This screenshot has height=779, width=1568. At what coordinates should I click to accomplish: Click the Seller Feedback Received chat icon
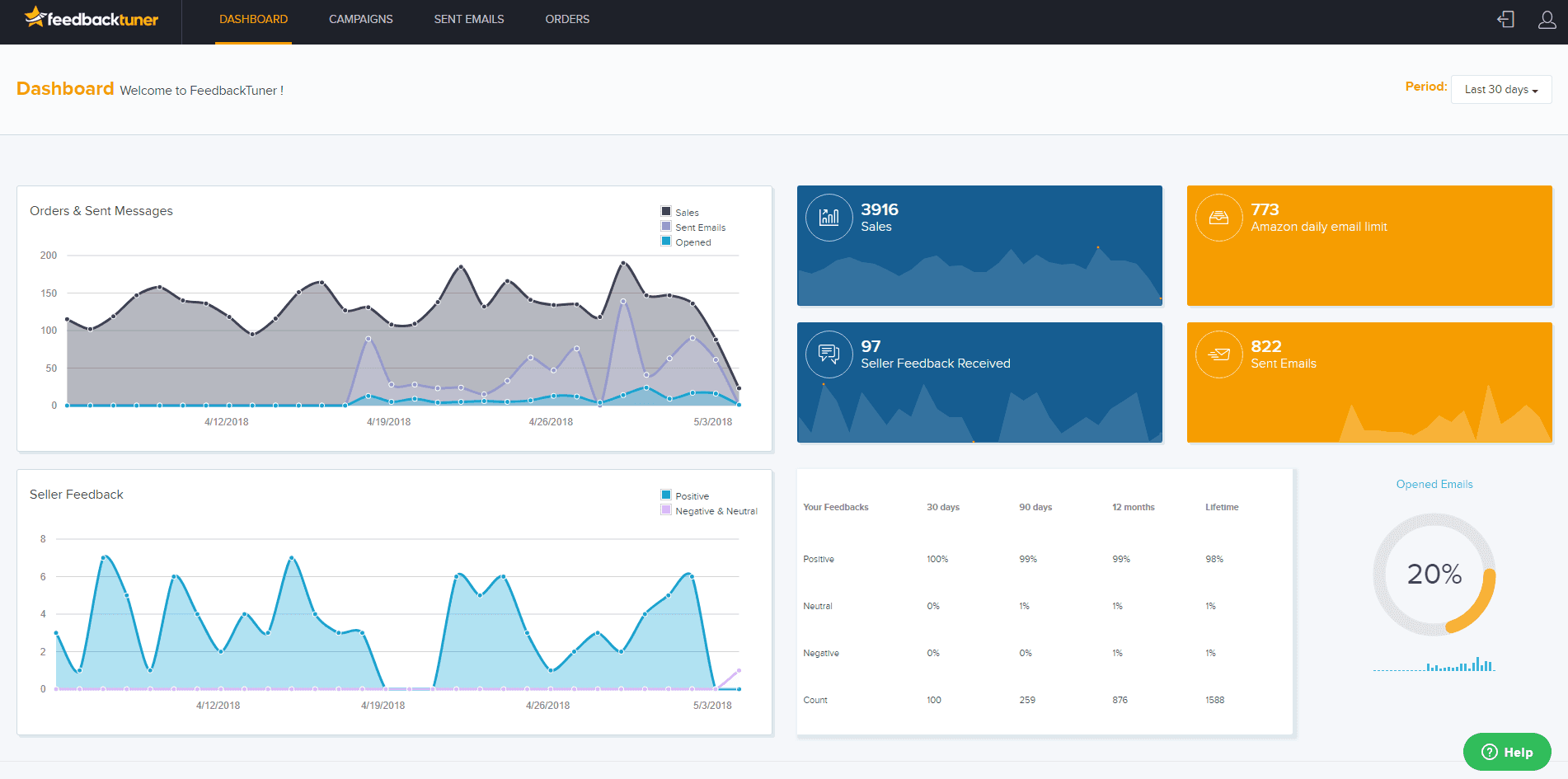[x=829, y=354]
